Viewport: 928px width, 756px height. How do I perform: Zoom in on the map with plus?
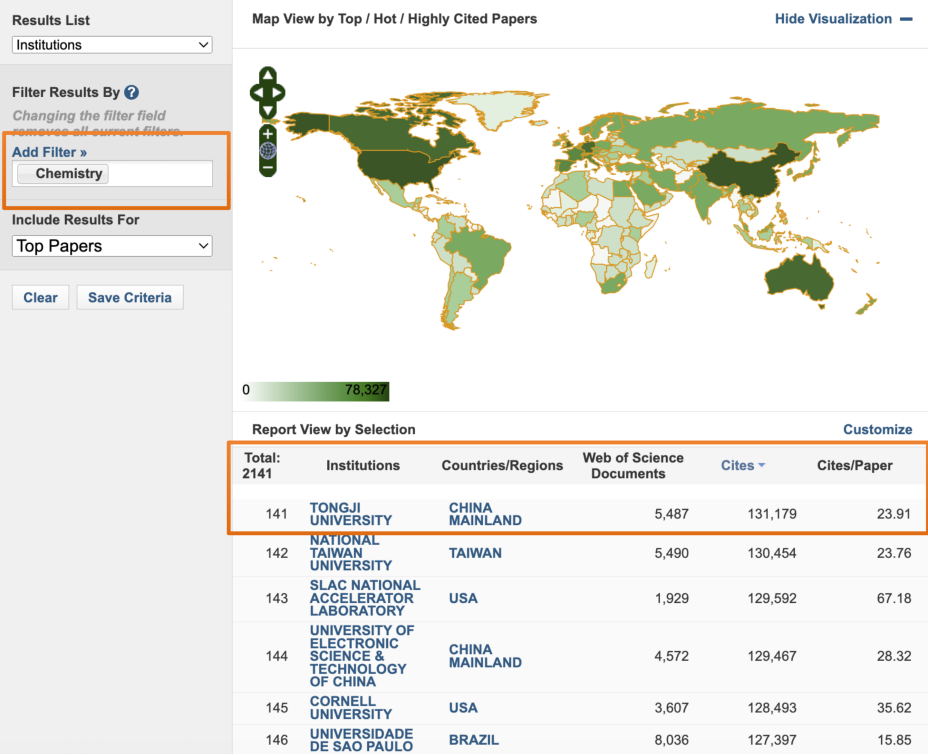pyautogui.click(x=267, y=133)
